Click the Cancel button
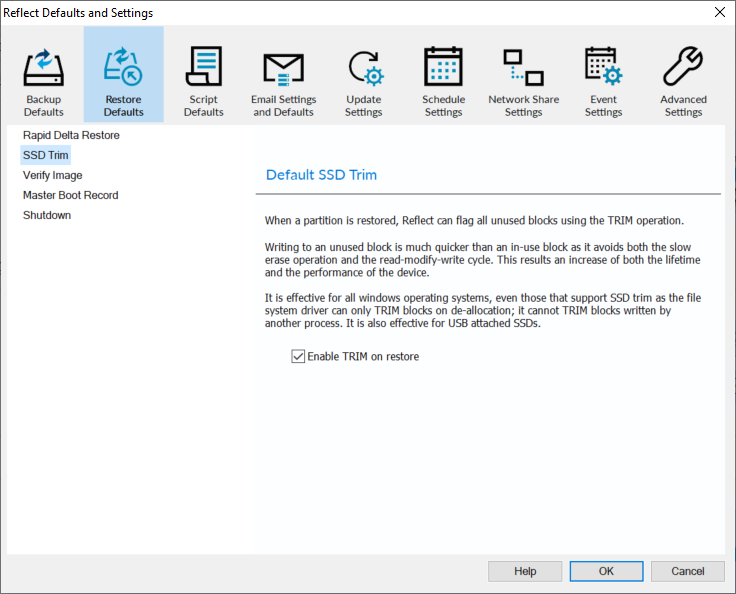Image resolution: width=736 pixels, height=594 pixels. click(688, 571)
